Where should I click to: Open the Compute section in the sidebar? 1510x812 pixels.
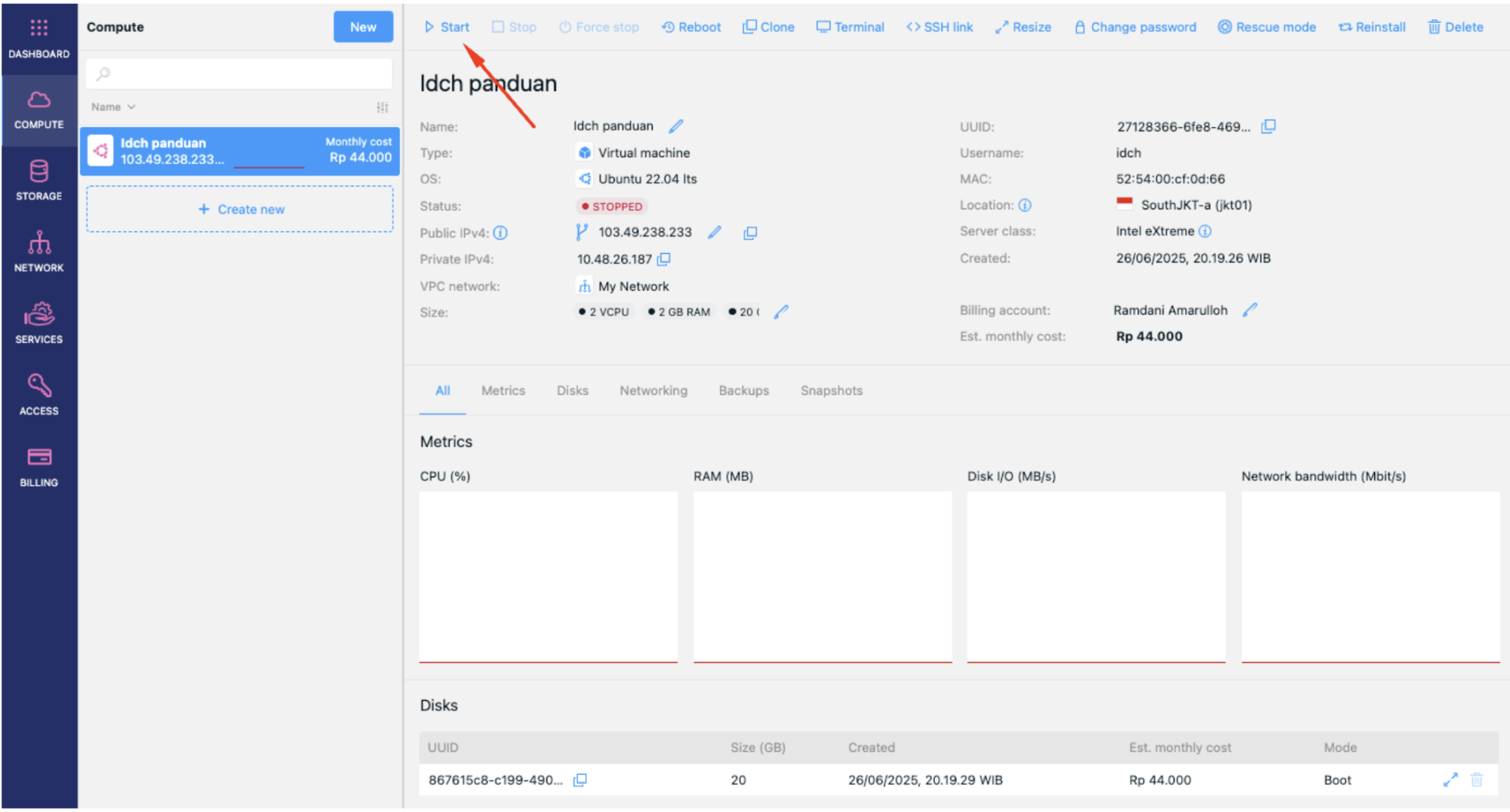(39, 110)
